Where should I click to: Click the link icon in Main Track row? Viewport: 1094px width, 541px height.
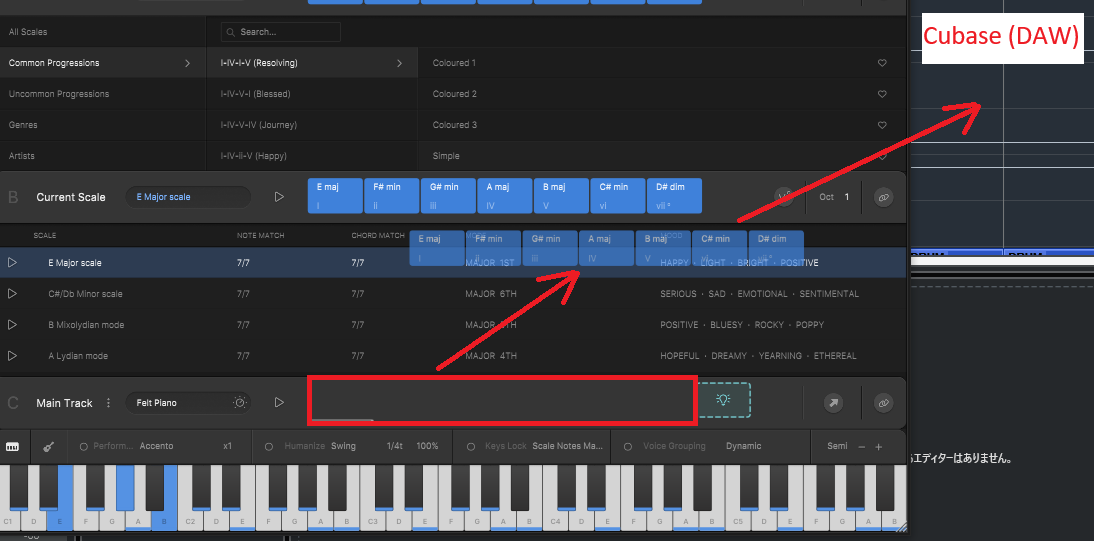(882, 403)
